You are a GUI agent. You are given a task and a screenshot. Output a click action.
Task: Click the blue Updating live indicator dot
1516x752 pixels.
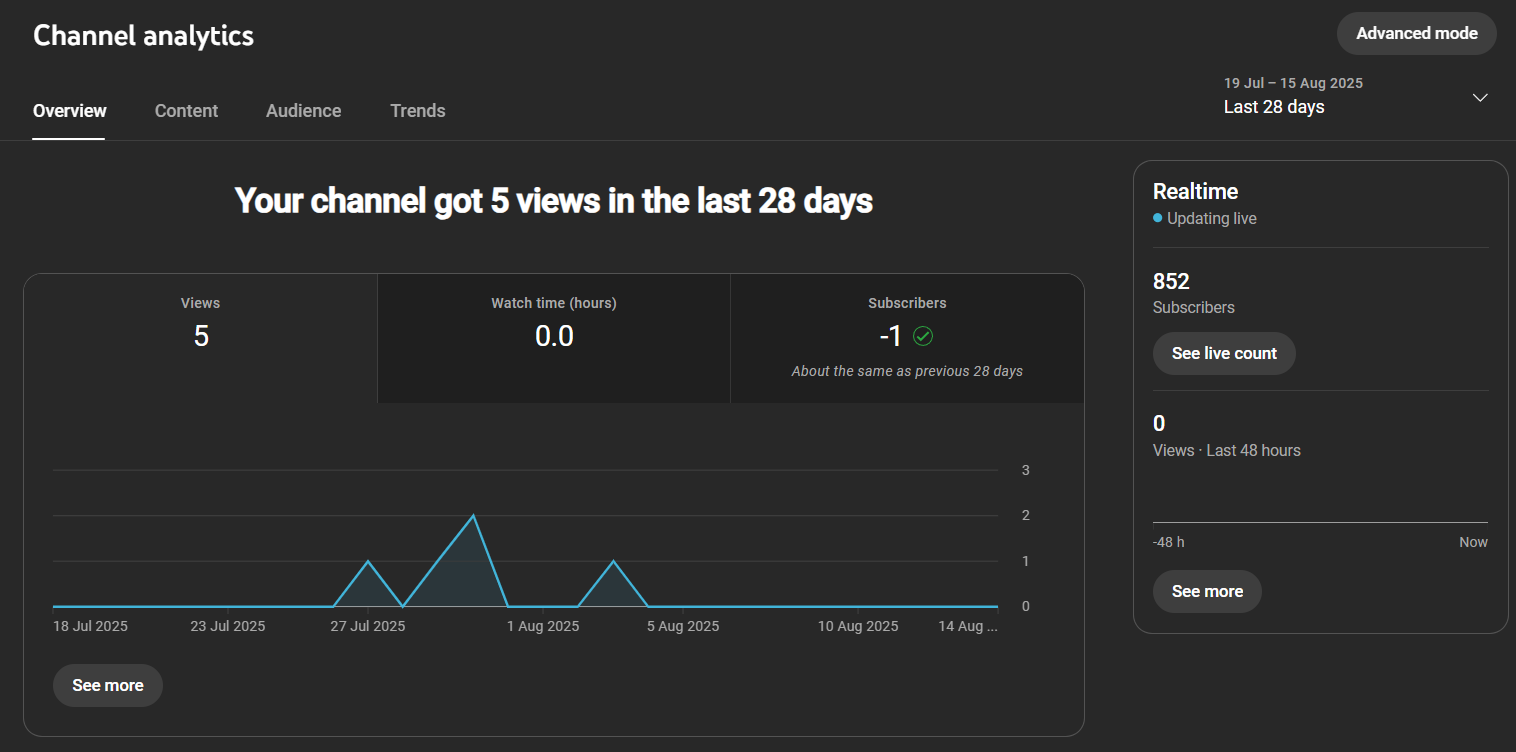1158,218
